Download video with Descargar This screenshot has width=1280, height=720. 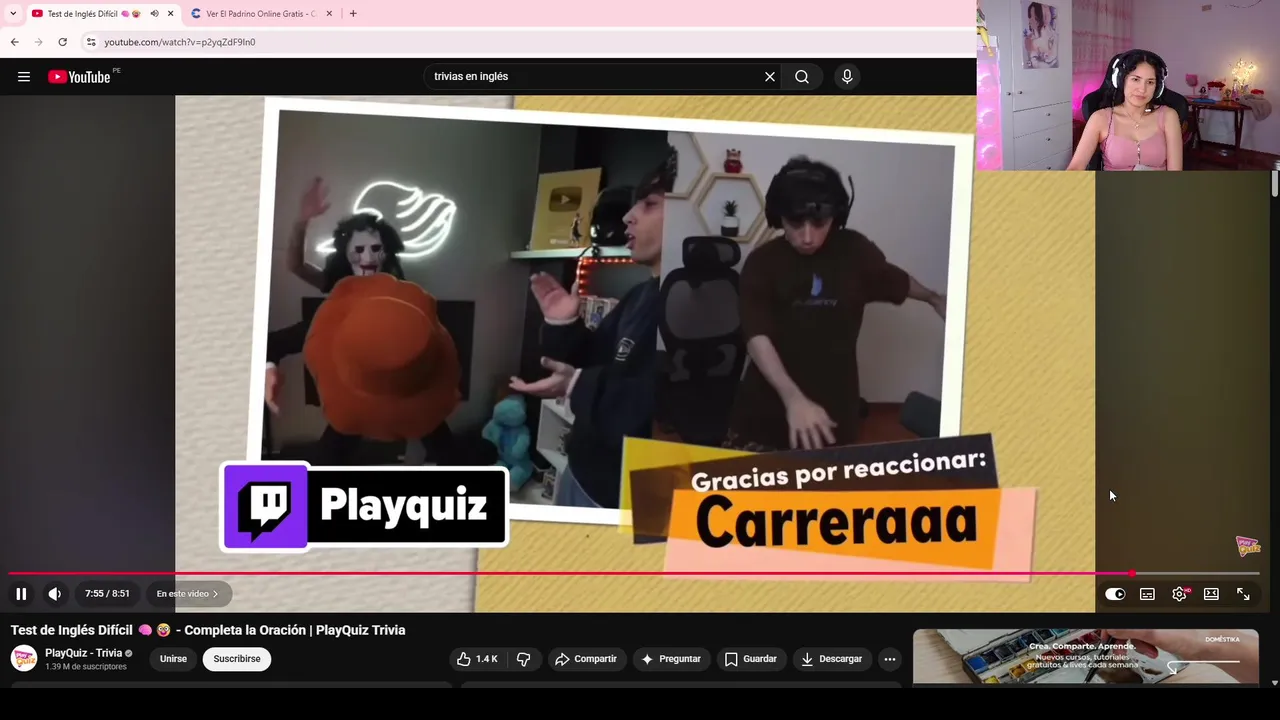(x=832, y=659)
